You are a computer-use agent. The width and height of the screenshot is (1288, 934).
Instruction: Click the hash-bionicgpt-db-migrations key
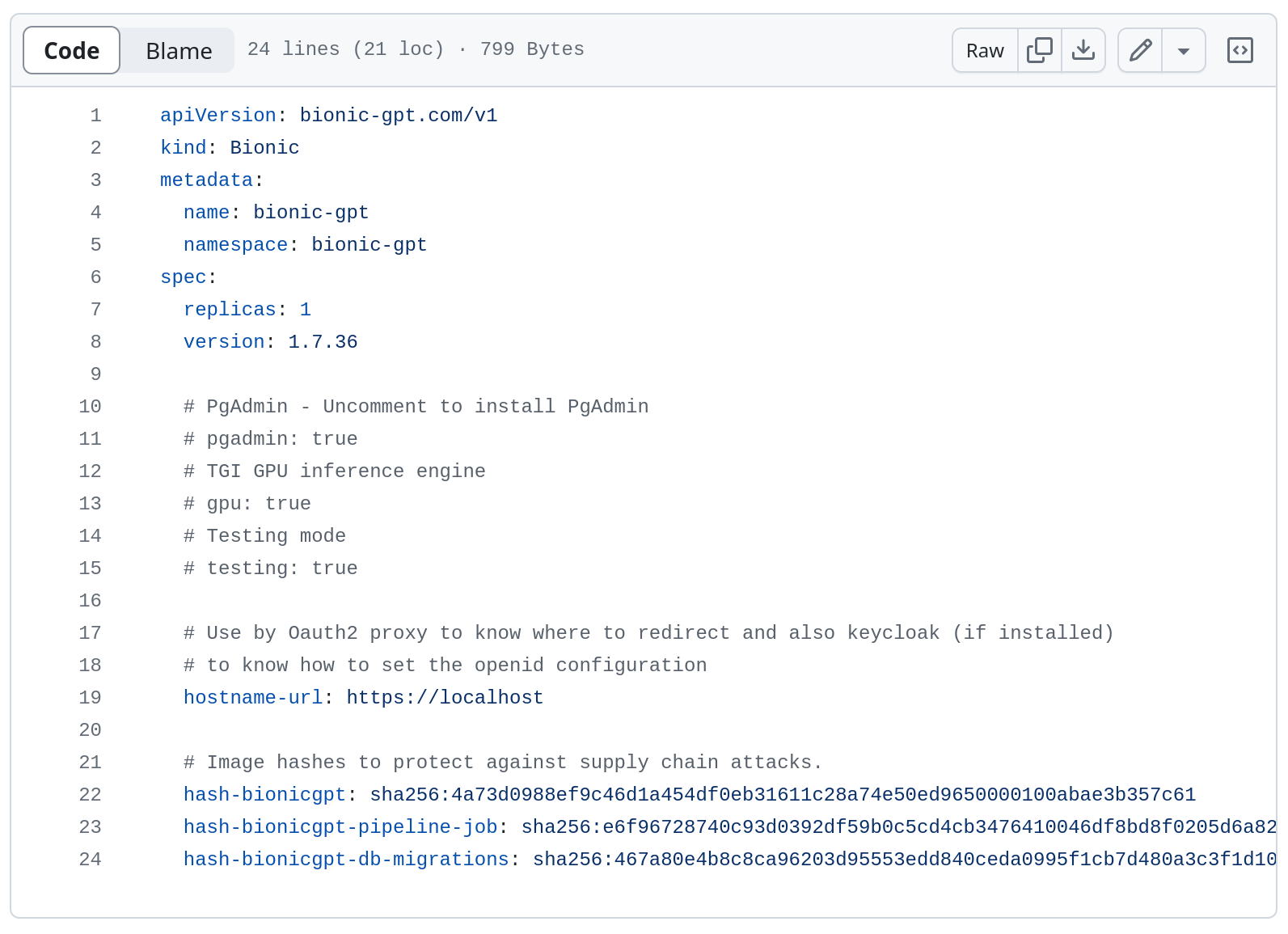pyautogui.click(x=345, y=860)
